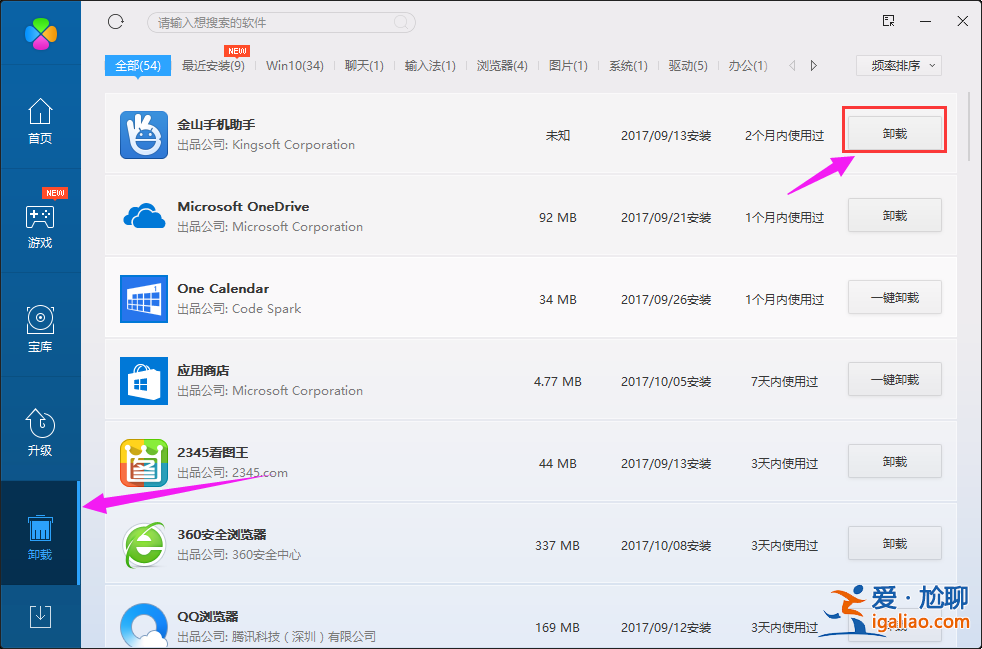Click the right arrow to show more categories
The image size is (982, 649).
click(813, 64)
